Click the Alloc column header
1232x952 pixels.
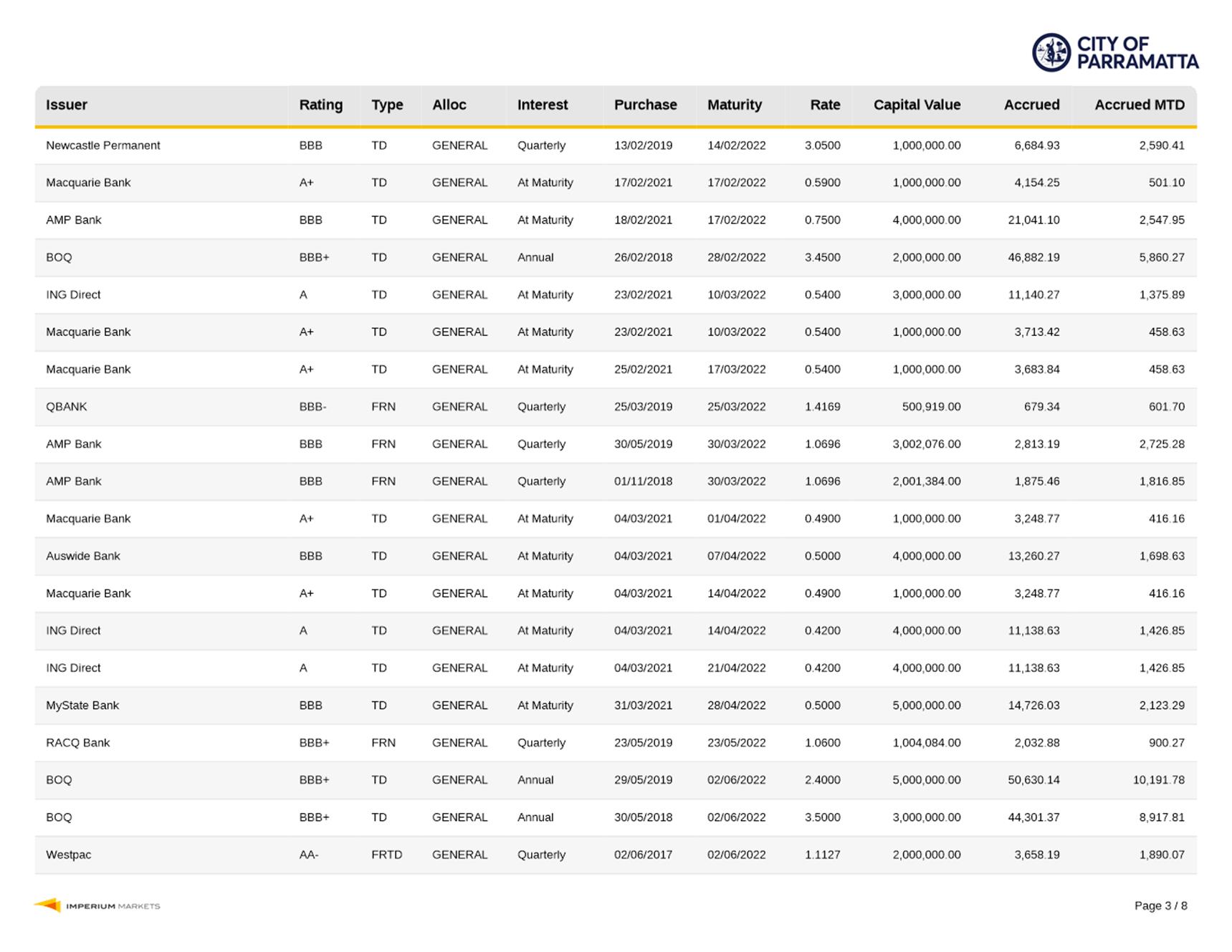tap(449, 105)
